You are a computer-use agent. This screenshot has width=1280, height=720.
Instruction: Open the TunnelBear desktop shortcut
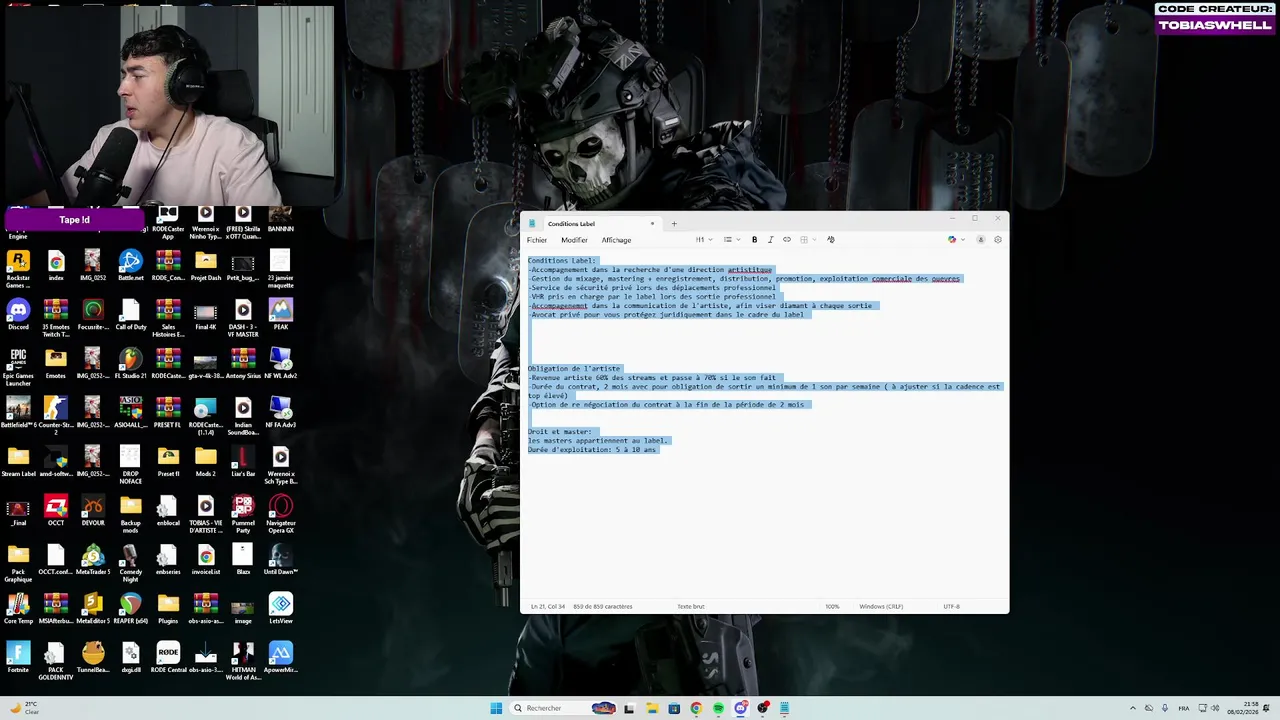pyautogui.click(x=93, y=658)
